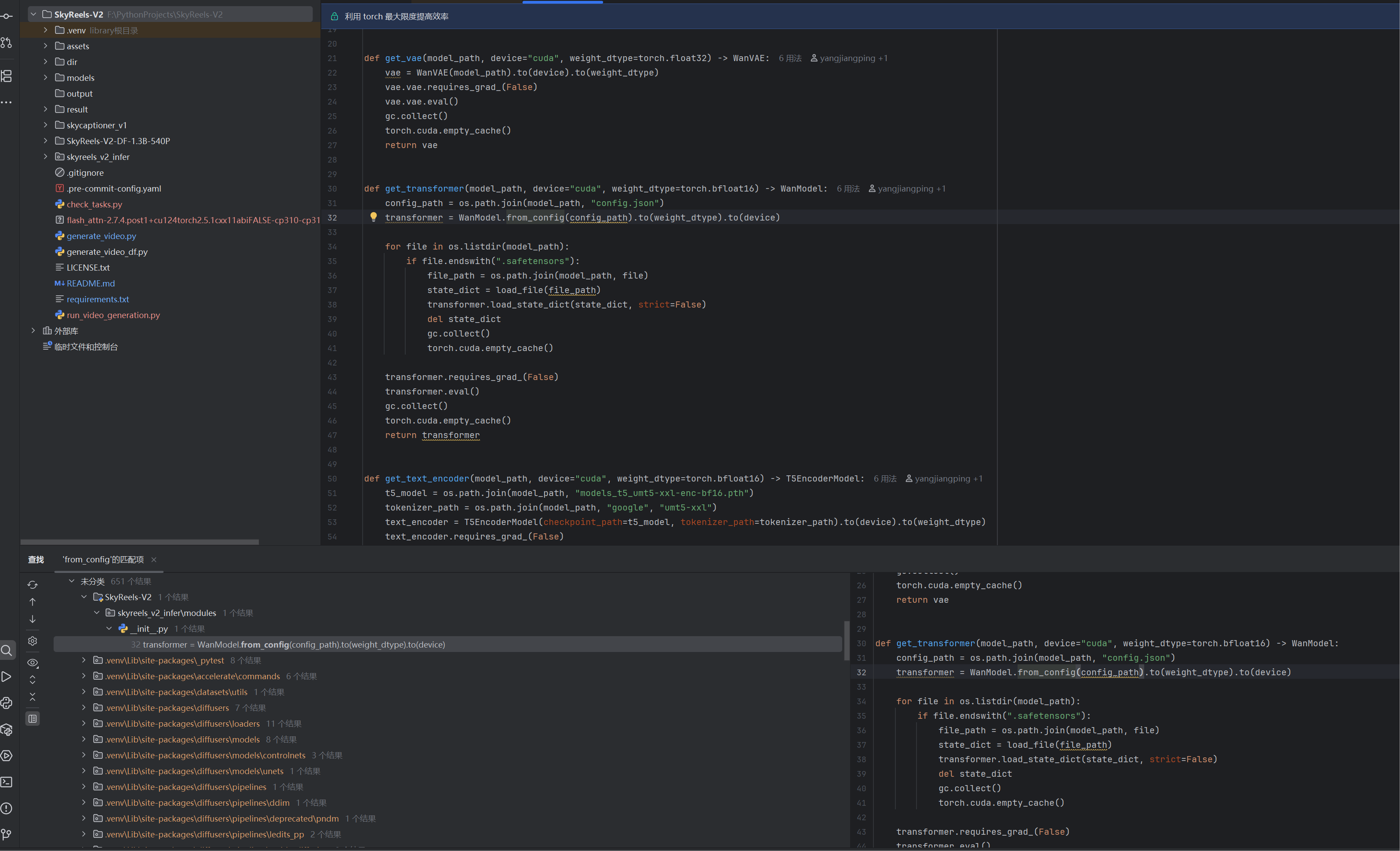Screen dimensions: 1400x851
Task: Click the rerun search refresh icon
Action: coord(33,584)
